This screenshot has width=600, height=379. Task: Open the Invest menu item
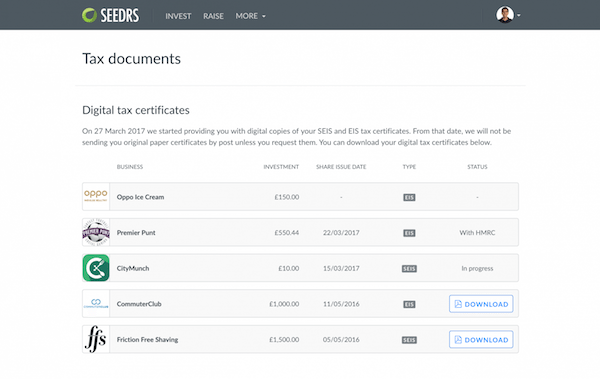tap(178, 16)
